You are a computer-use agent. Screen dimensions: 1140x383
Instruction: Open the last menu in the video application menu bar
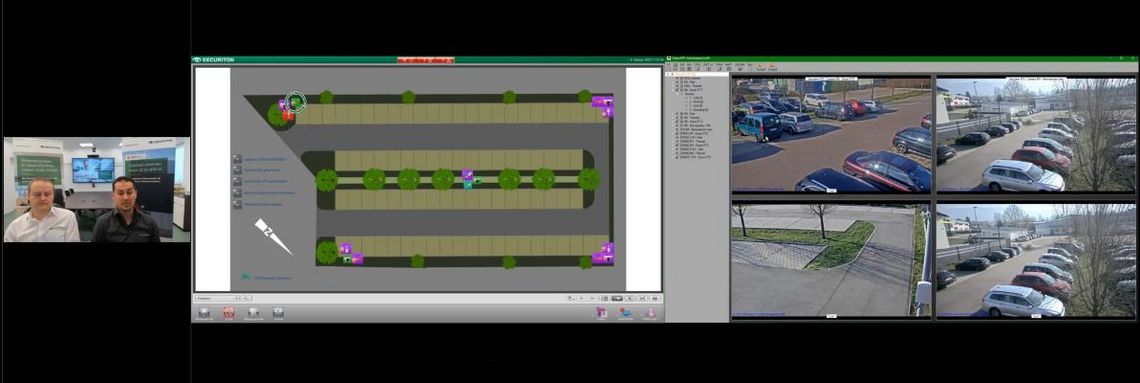750,64
